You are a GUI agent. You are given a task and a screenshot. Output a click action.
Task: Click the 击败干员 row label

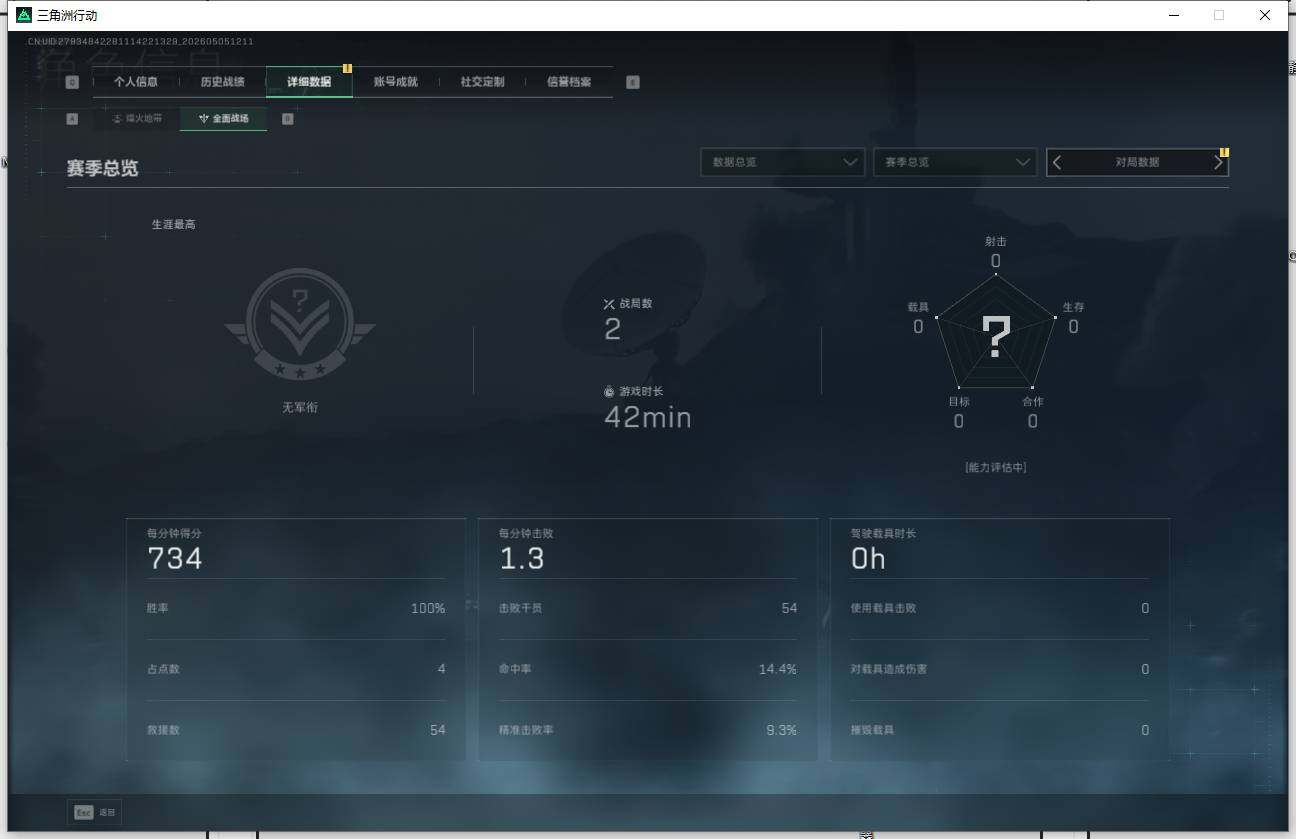click(520, 608)
